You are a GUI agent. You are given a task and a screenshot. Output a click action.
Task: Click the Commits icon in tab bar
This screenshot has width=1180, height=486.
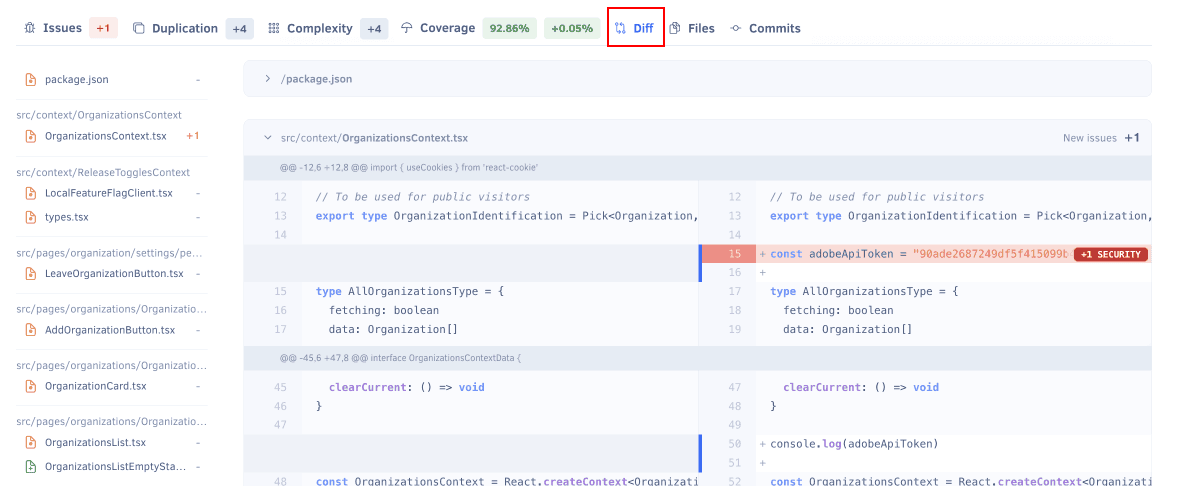pyautogui.click(x=736, y=28)
